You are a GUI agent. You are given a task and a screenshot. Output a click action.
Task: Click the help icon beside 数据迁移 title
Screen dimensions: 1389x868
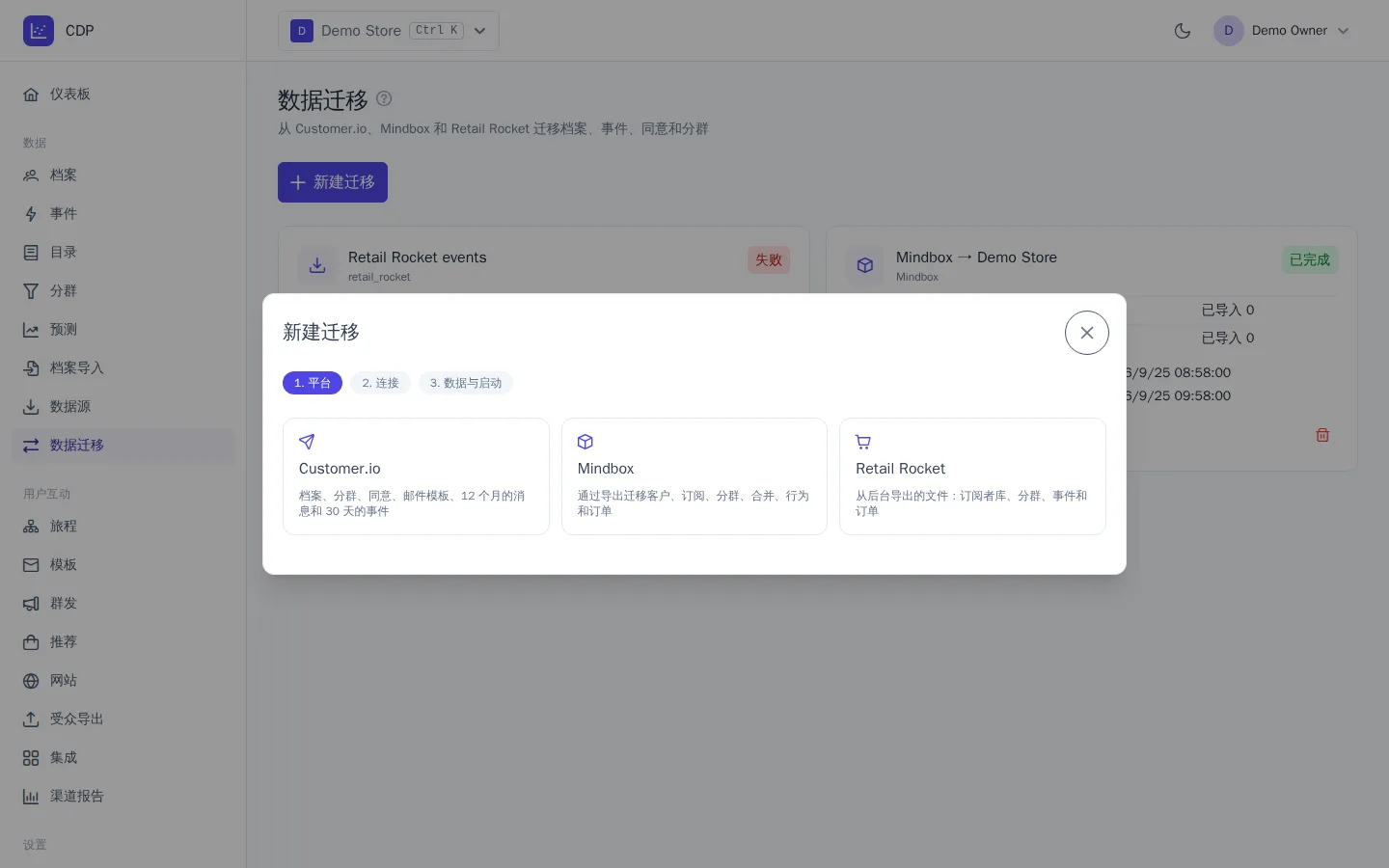tap(384, 98)
